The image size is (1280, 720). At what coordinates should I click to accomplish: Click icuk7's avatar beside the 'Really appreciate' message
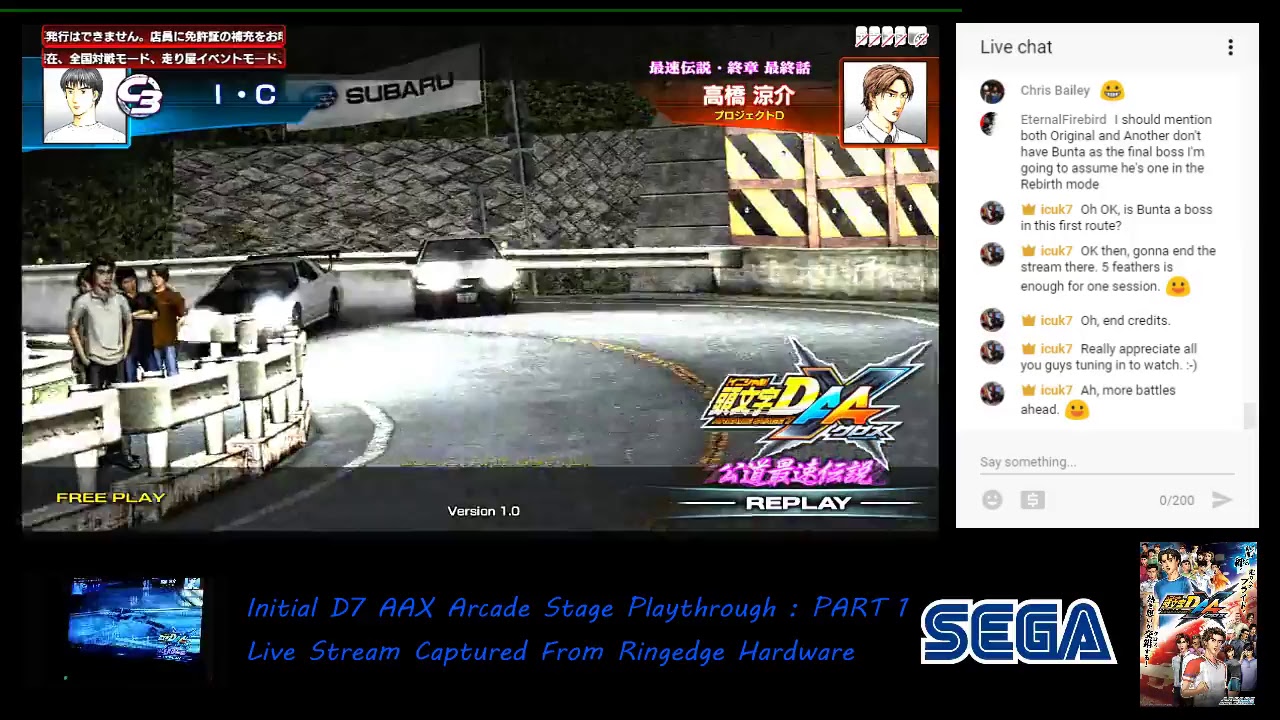pos(992,352)
